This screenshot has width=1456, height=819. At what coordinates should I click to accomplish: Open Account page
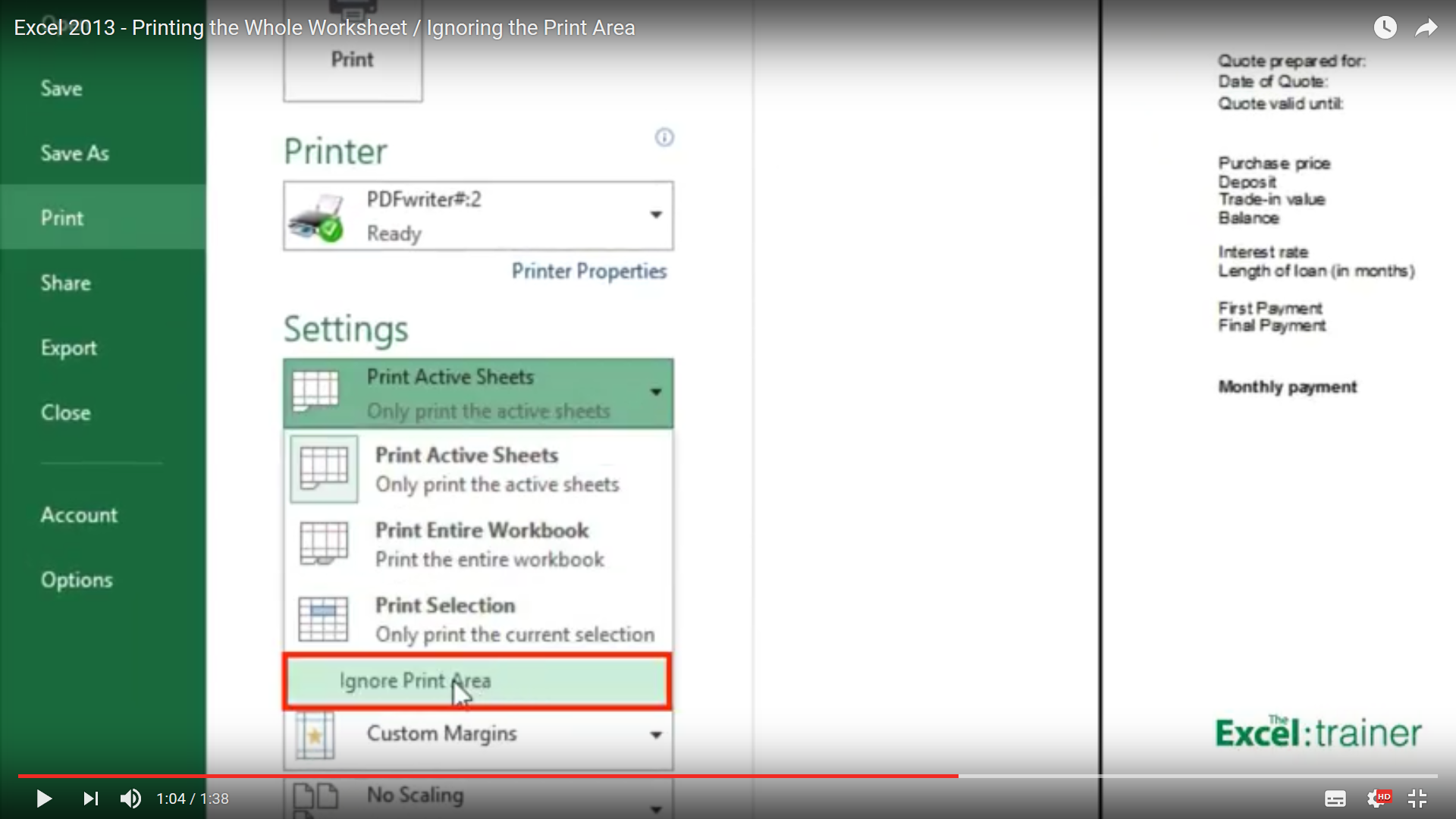[79, 515]
